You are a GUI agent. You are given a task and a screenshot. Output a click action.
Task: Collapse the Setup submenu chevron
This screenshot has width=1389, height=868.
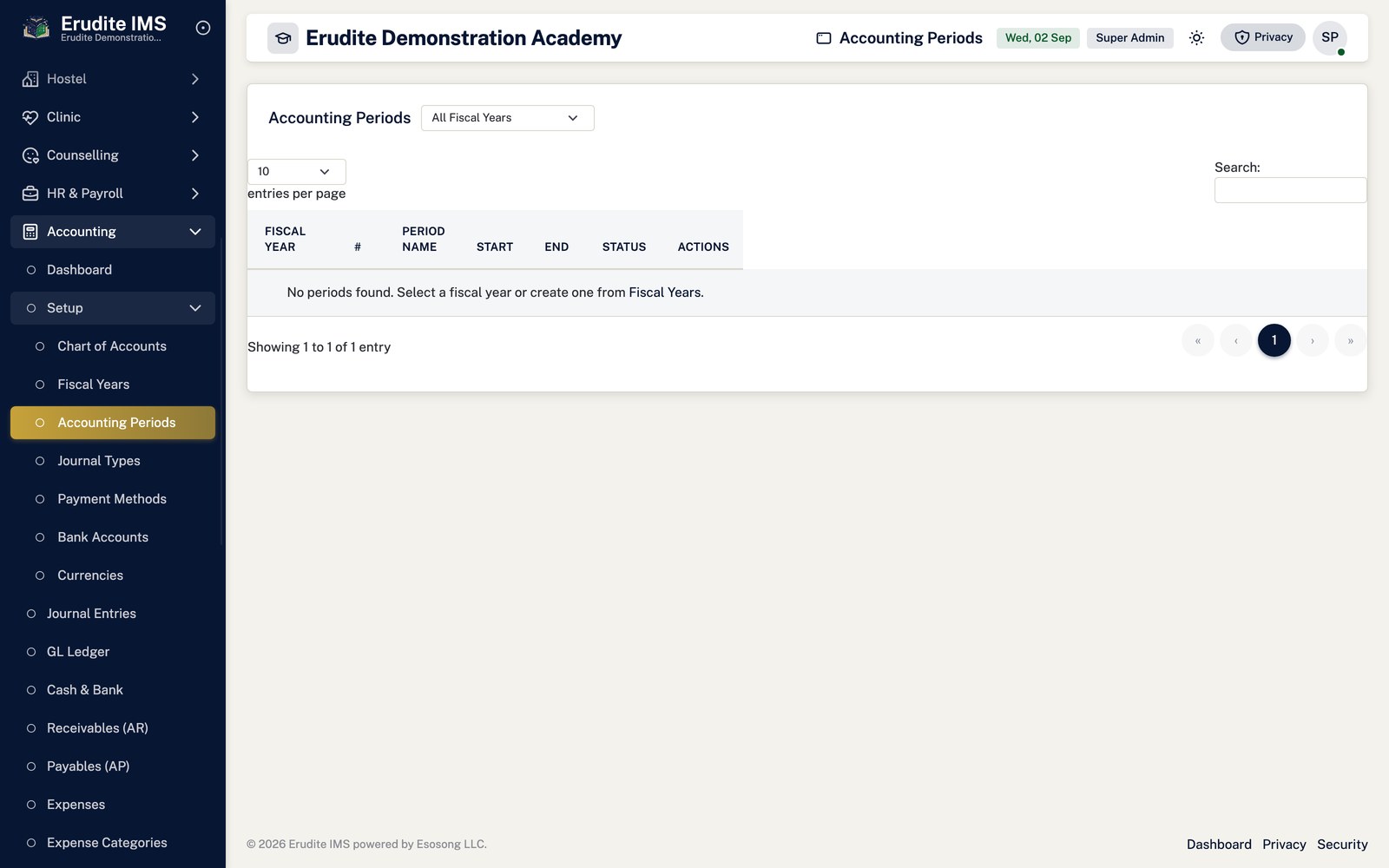point(195,308)
